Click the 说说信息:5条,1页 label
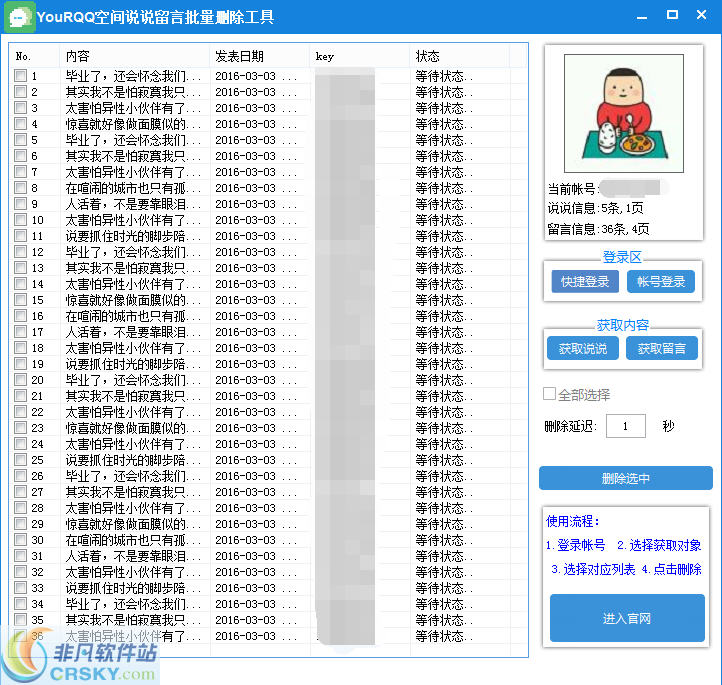 [x=595, y=208]
